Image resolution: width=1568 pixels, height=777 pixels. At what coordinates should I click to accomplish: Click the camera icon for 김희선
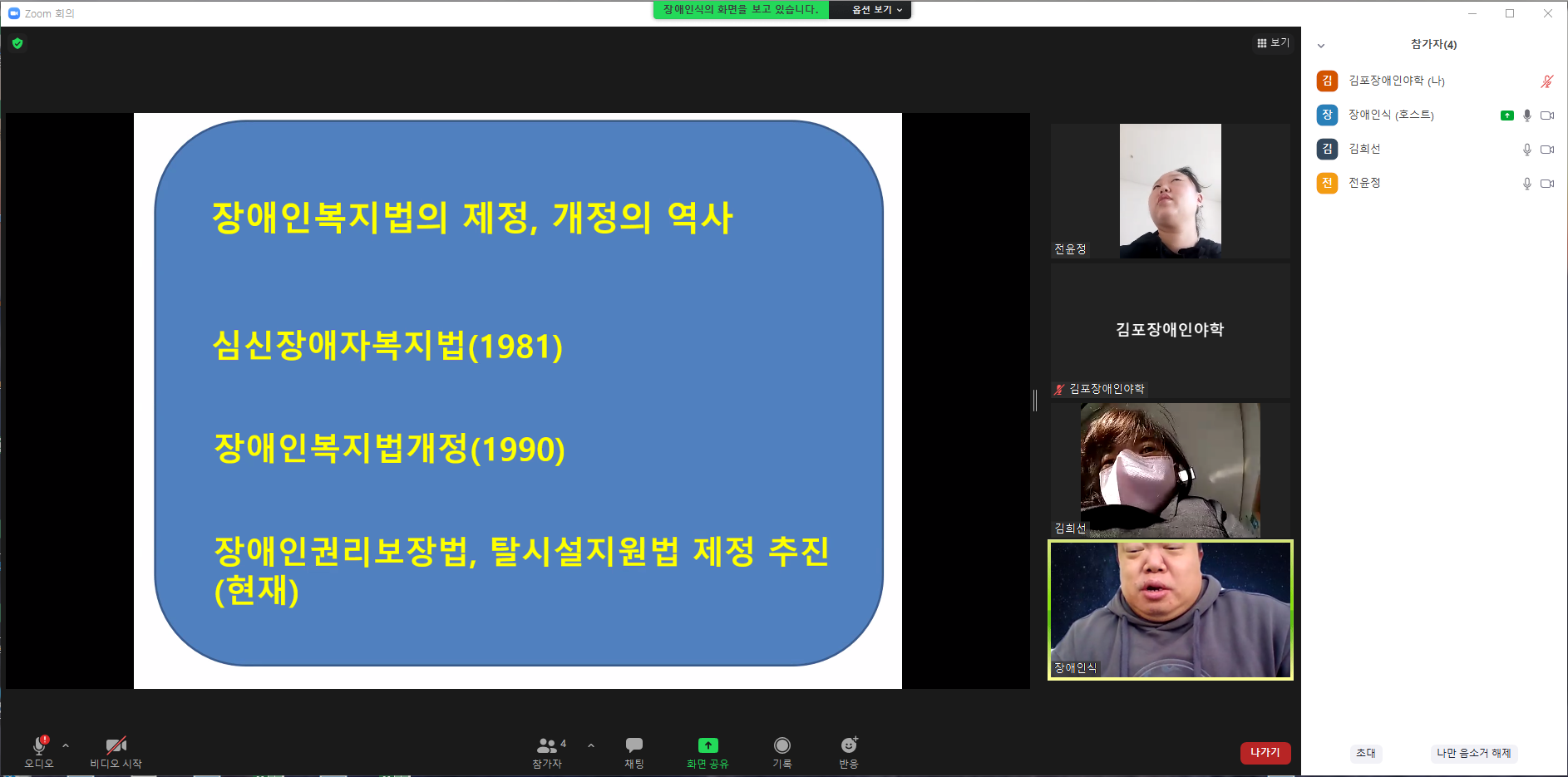1547,150
